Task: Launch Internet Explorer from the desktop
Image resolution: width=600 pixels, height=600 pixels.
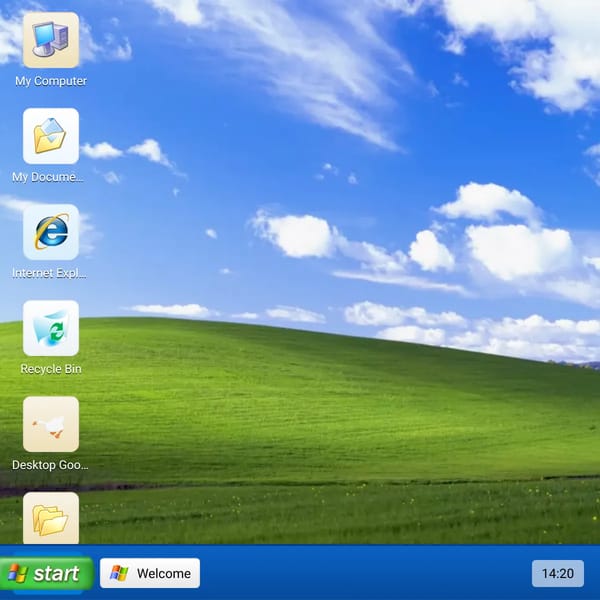Action: click(51, 232)
